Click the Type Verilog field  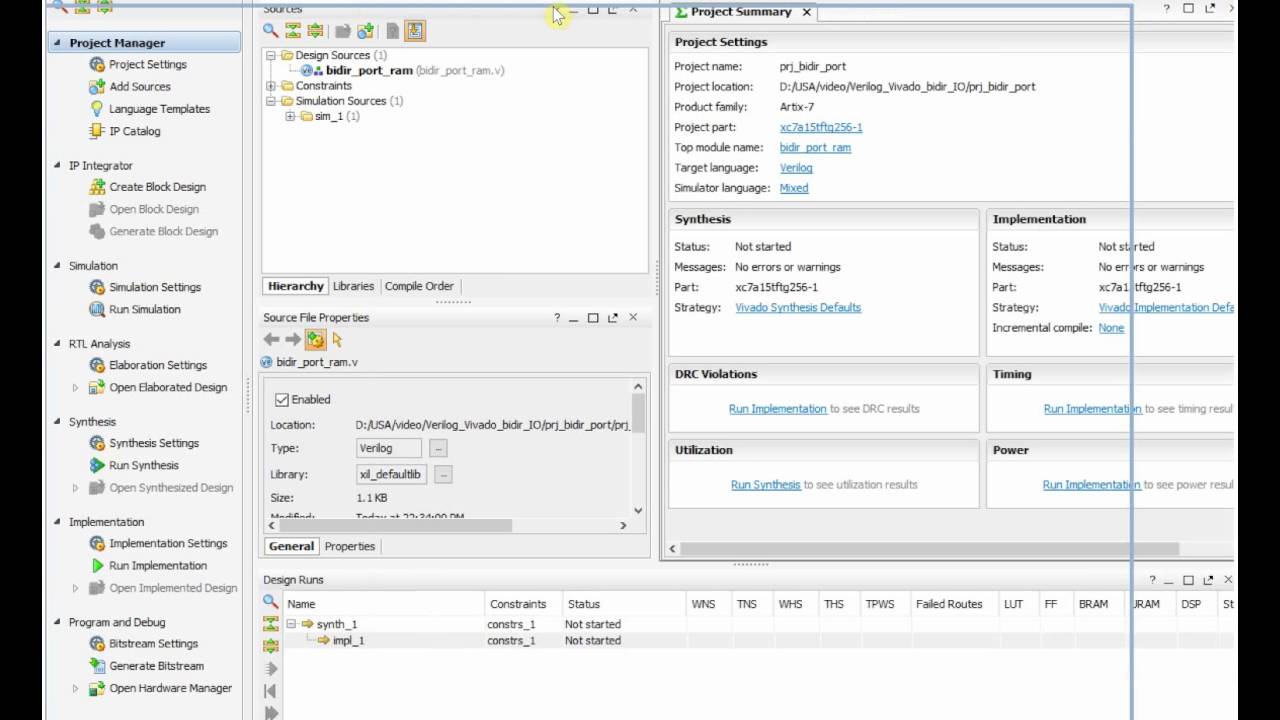tap(389, 449)
